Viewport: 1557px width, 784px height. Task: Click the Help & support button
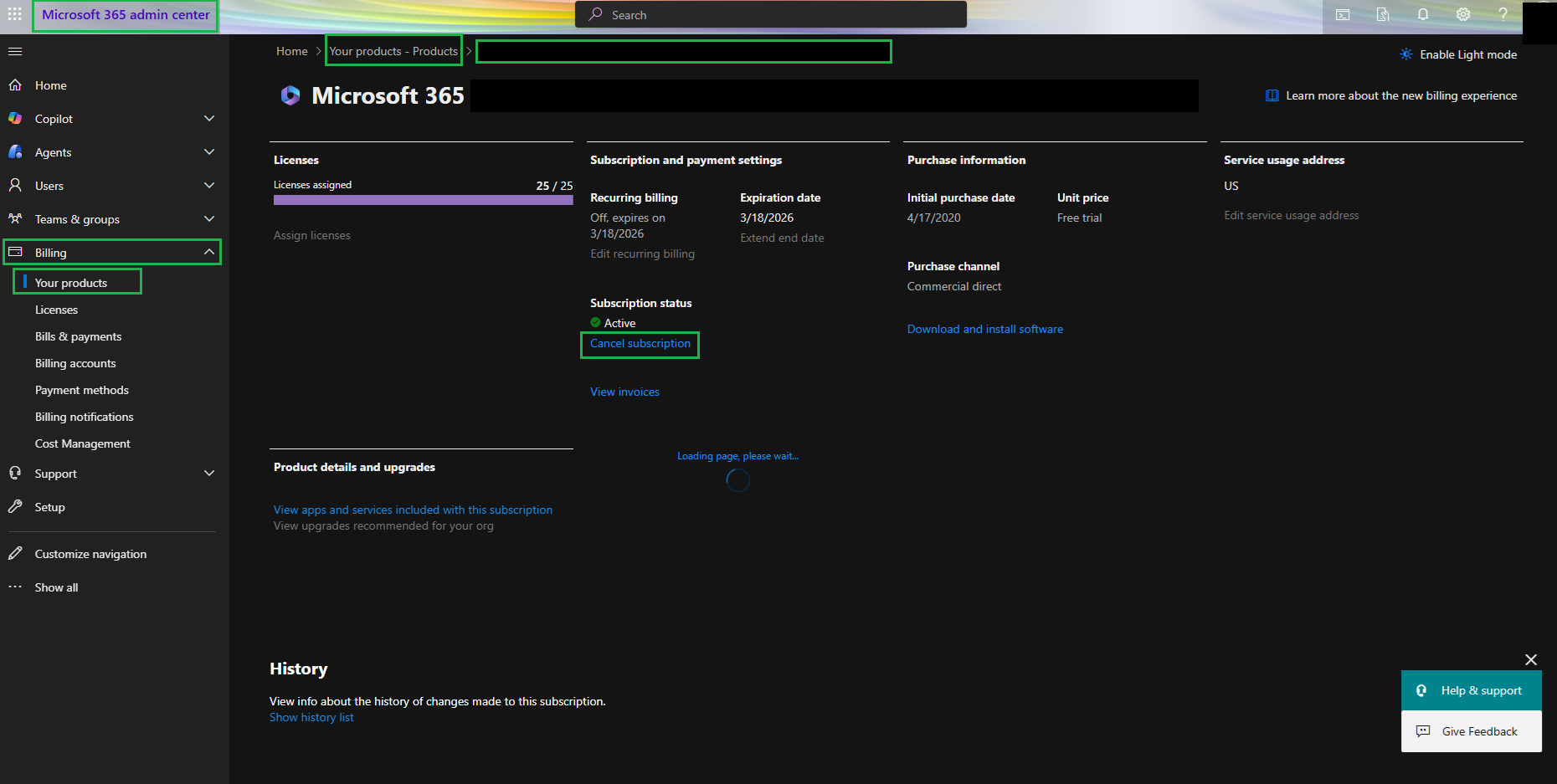[x=1472, y=690]
